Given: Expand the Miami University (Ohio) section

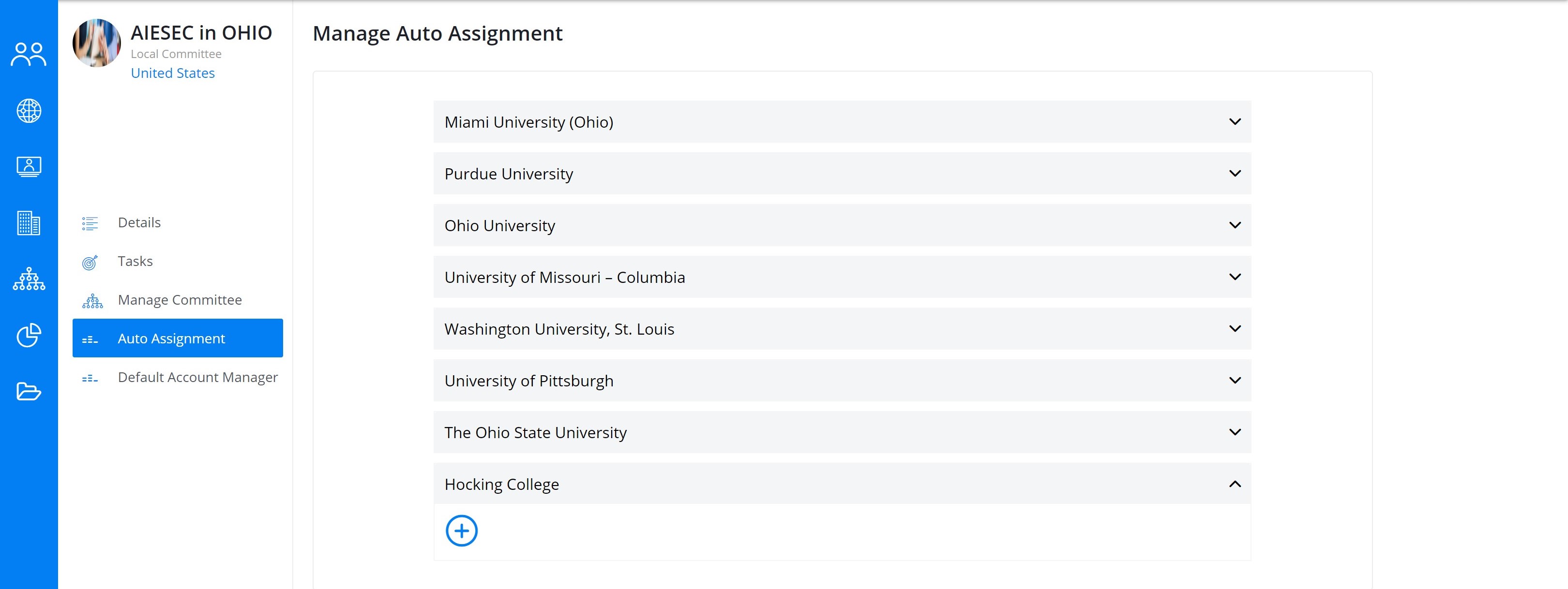Looking at the screenshot, I should [842, 122].
